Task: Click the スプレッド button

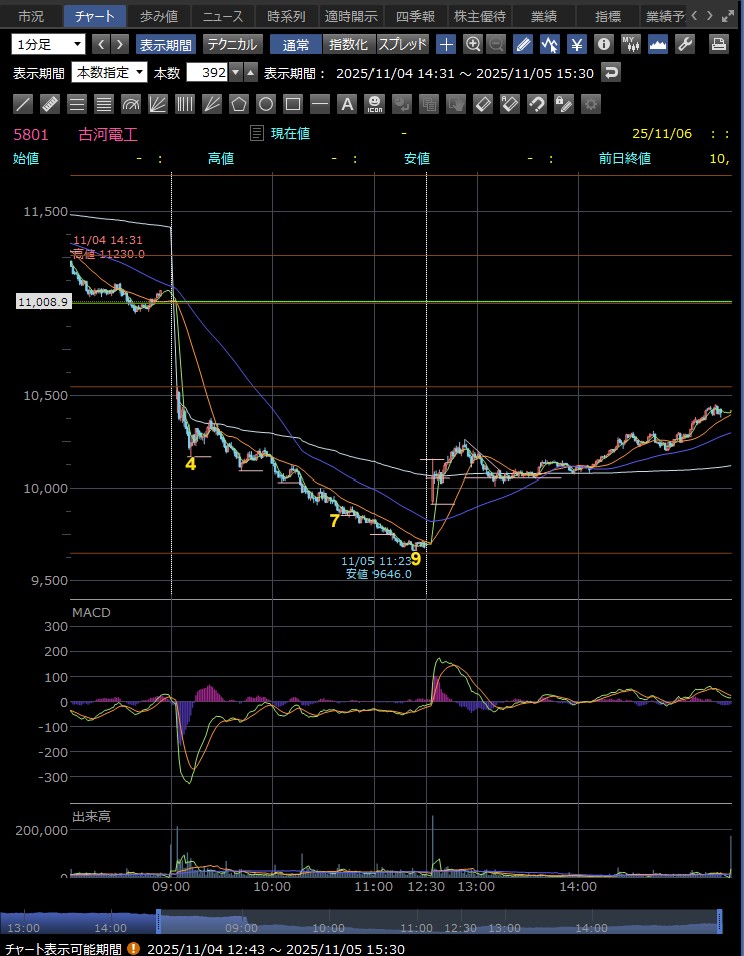Action: 402,44
